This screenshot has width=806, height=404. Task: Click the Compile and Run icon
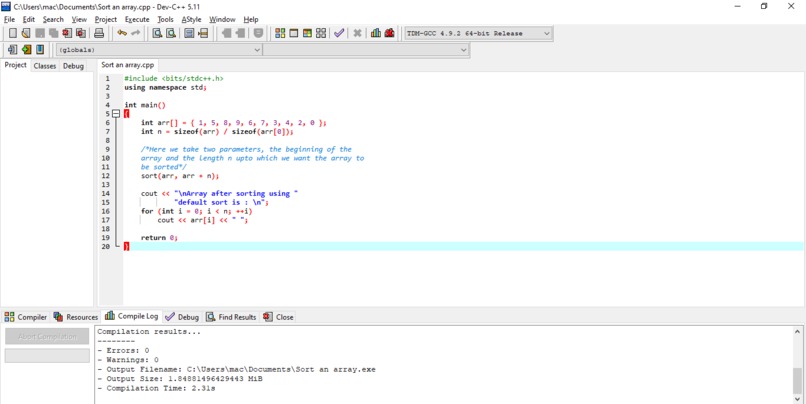coord(307,33)
